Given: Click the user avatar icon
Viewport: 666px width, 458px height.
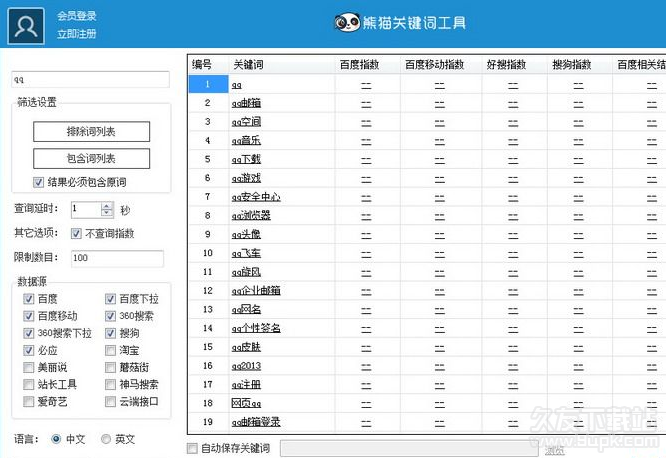Looking at the screenshot, I should [26, 26].
